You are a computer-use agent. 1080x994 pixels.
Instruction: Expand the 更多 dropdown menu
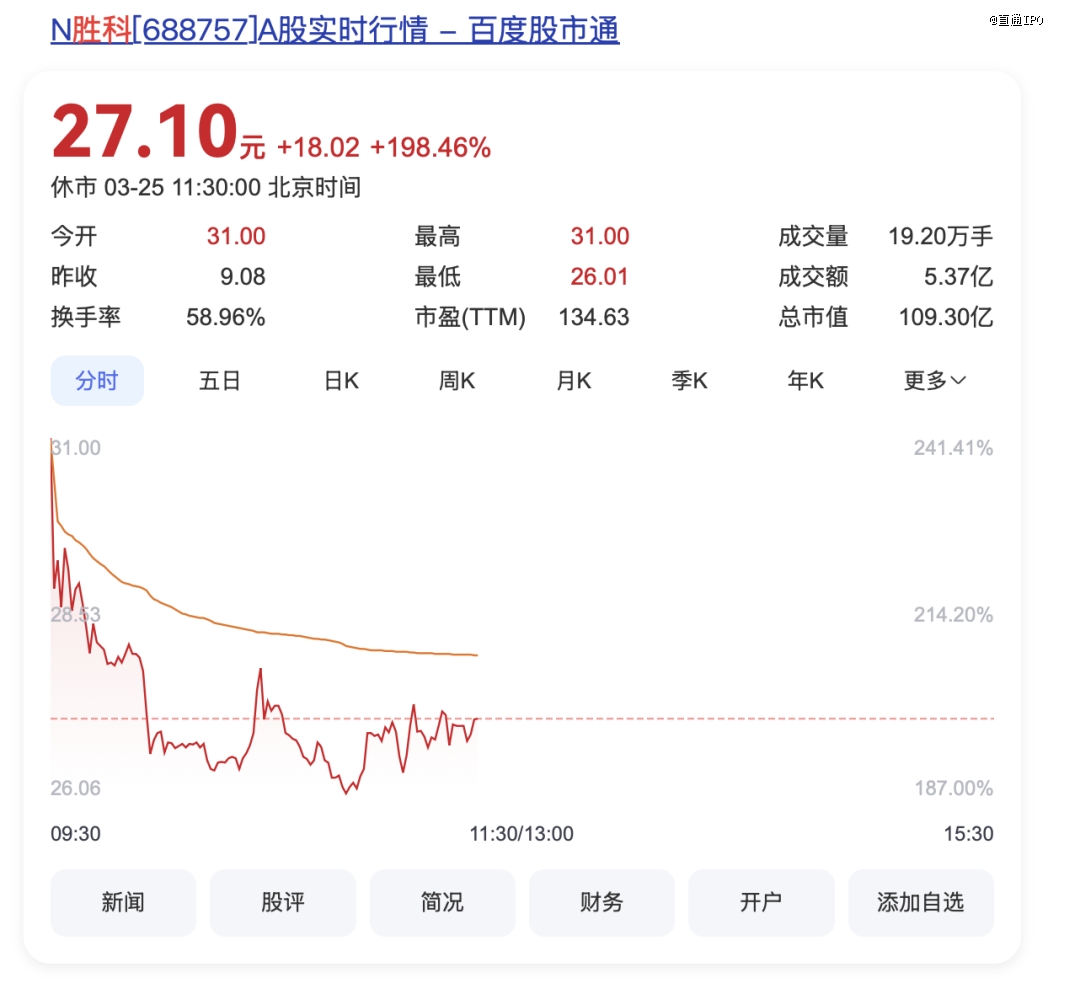tap(935, 381)
